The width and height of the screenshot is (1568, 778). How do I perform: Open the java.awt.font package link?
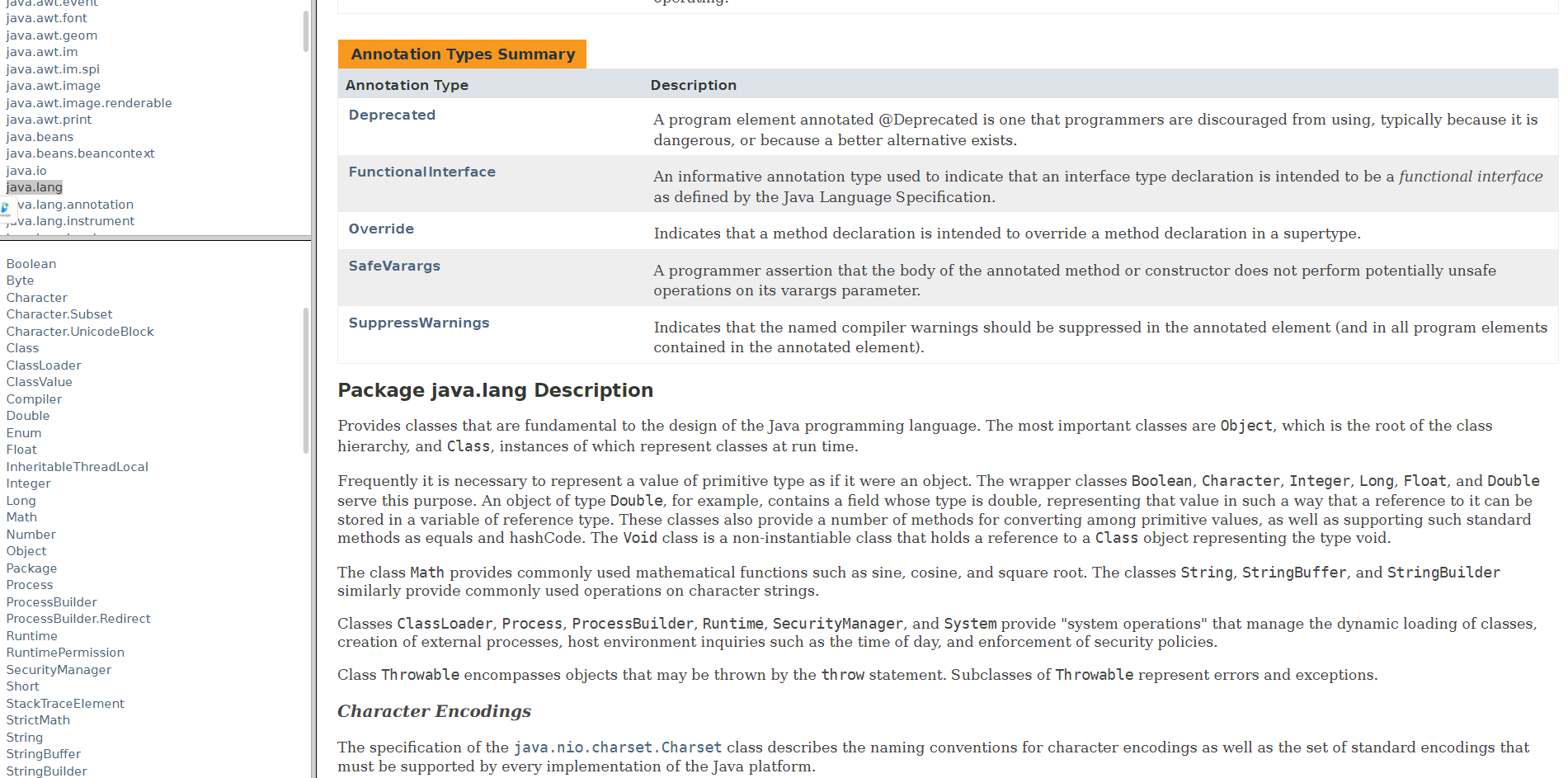tap(46, 18)
